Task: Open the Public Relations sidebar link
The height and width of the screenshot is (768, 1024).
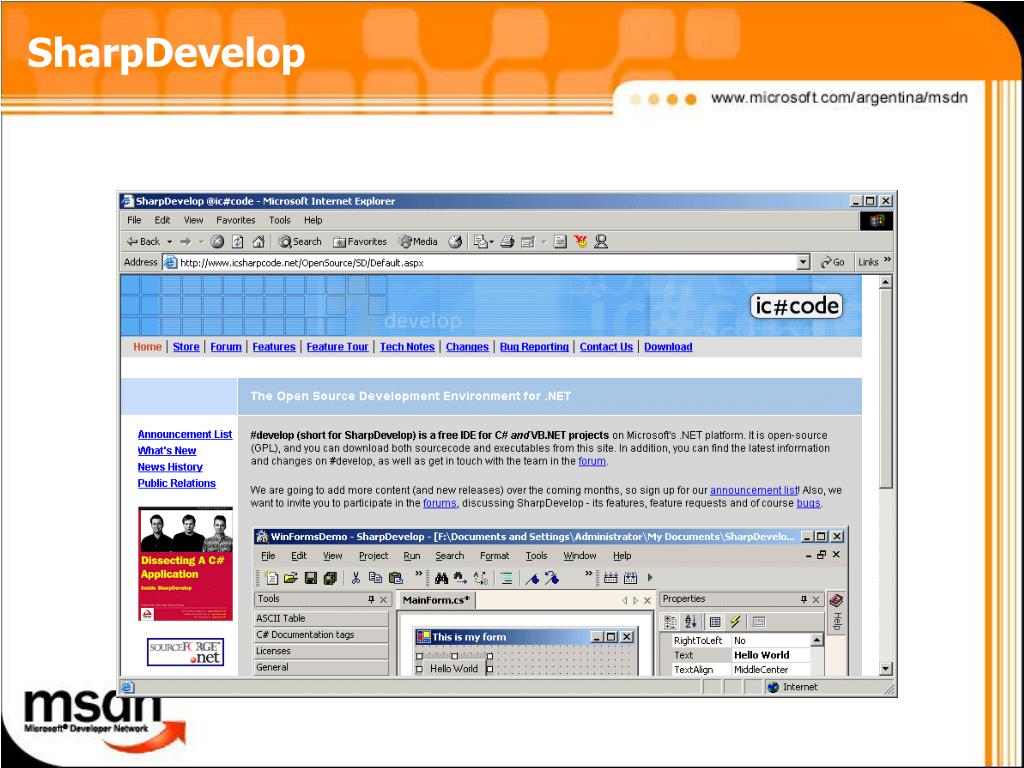Action: (x=176, y=483)
